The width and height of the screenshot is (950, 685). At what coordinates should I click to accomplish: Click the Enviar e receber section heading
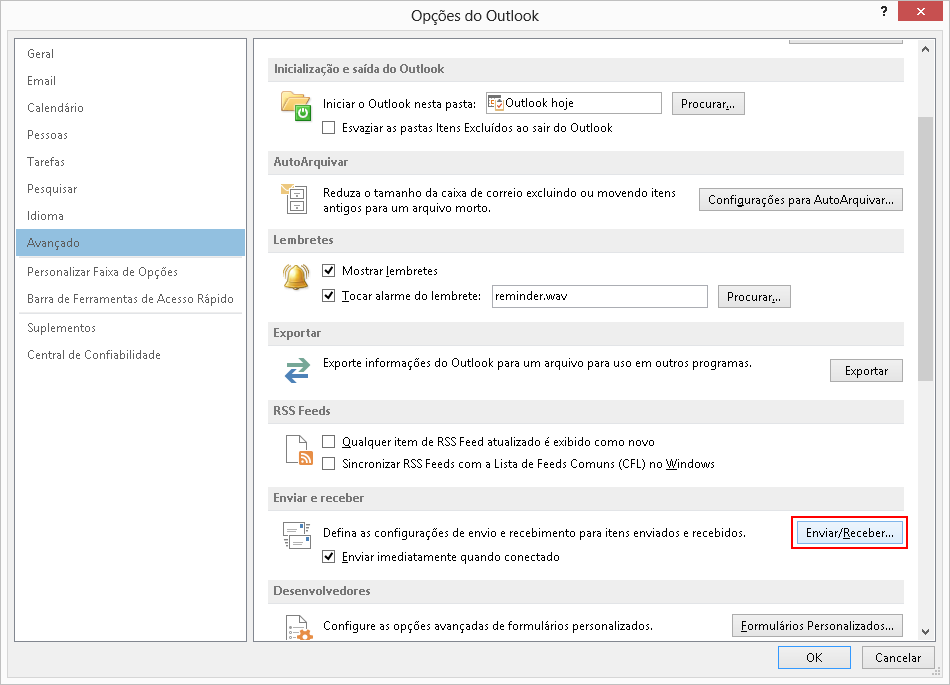pyautogui.click(x=319, y=498)
